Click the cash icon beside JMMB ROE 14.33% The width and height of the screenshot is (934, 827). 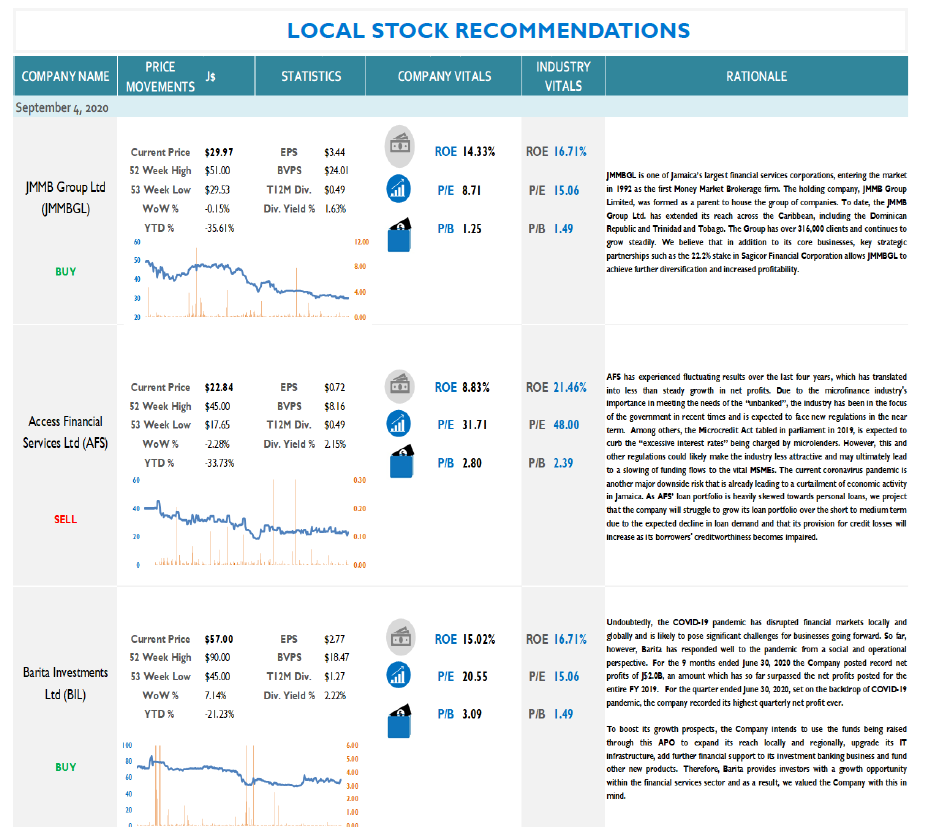click(x=400, y=146)
